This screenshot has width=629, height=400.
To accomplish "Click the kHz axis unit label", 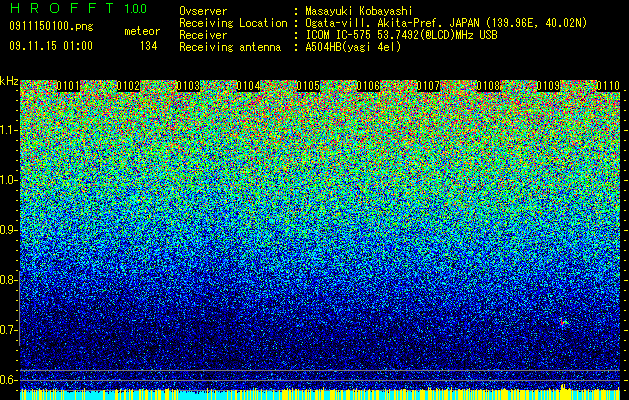I will click(9, 81).
